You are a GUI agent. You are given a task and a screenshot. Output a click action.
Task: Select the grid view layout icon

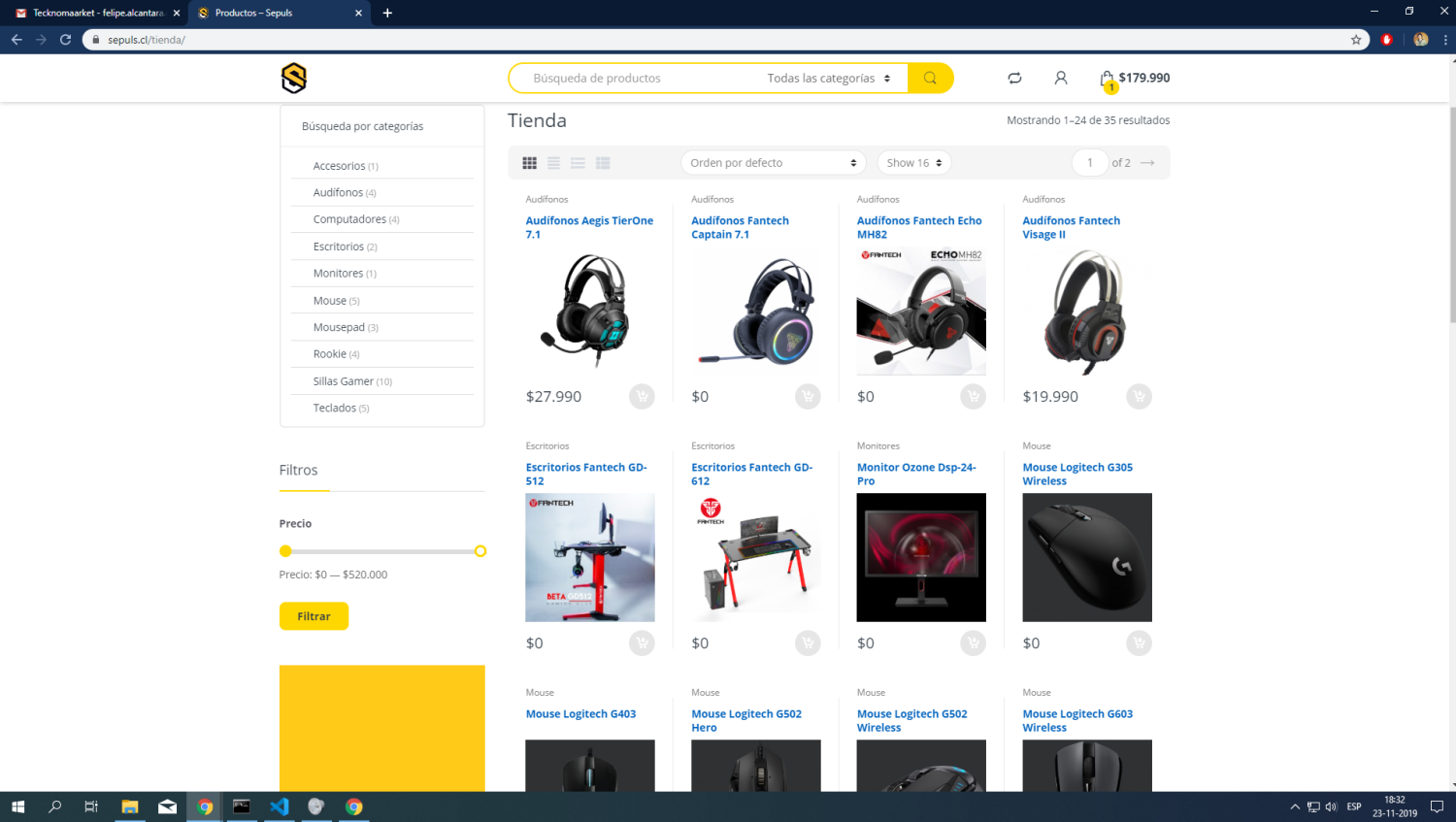[x=529, y=163]
